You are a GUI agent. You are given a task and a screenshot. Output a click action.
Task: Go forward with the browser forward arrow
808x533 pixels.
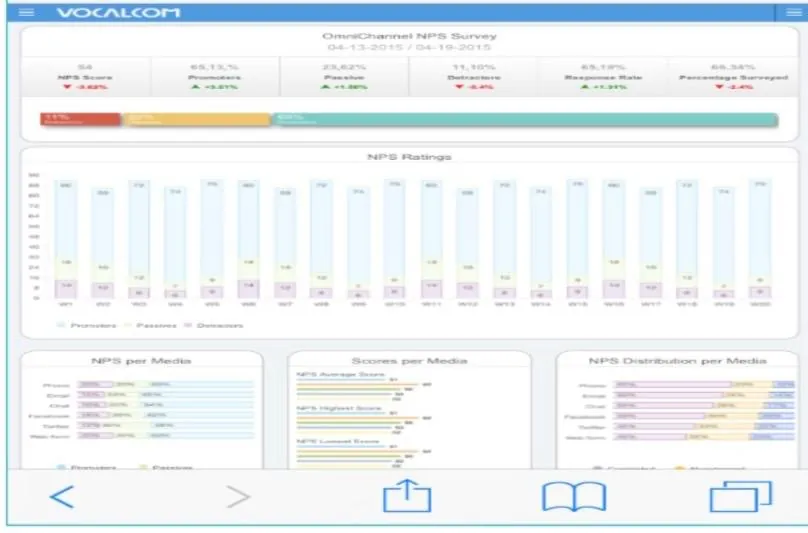tap(238, 497)
